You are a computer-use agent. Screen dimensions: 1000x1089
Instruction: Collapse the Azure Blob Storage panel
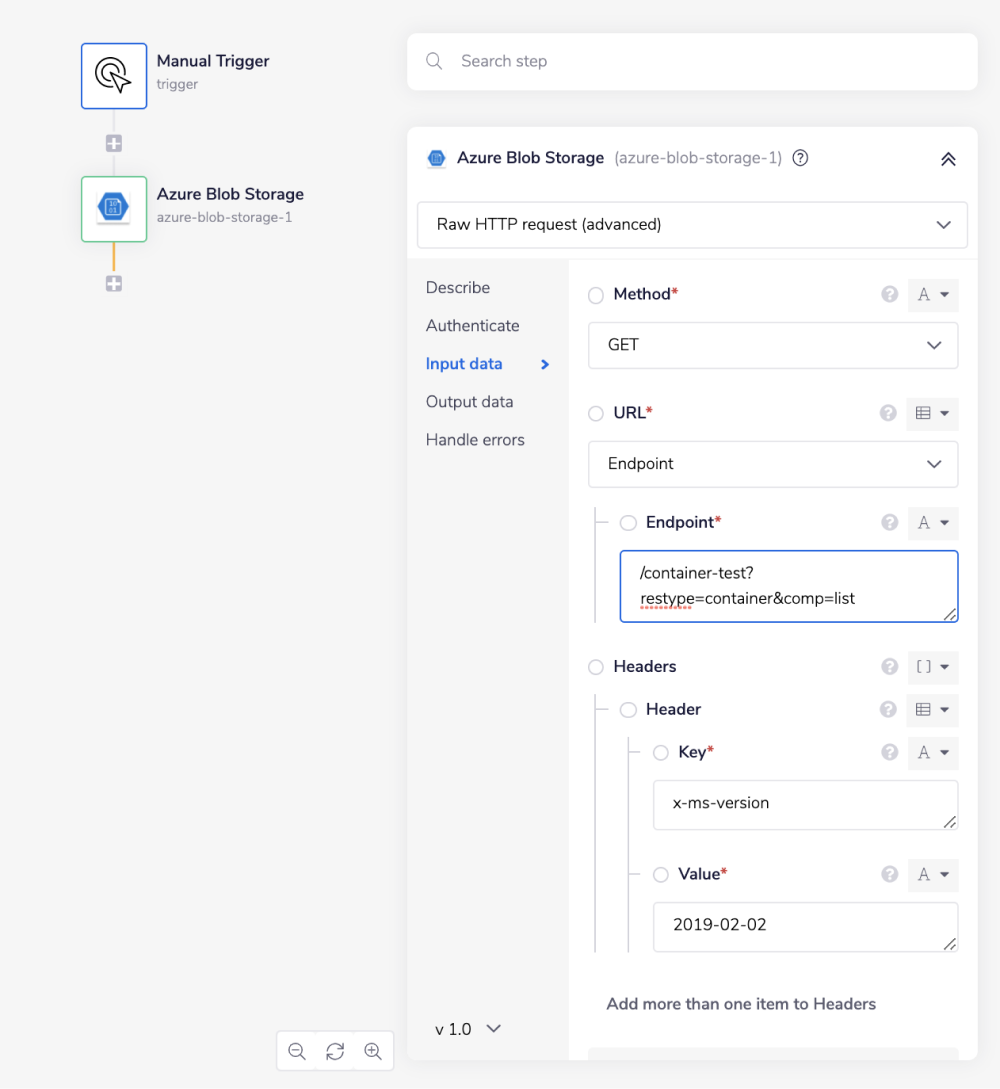(948, 159)
